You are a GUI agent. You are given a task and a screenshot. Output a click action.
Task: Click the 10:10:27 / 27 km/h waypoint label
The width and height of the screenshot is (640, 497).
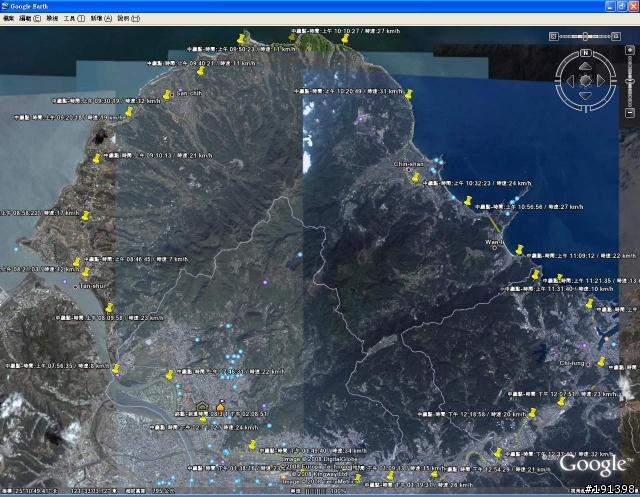click(x=346, y=31)
